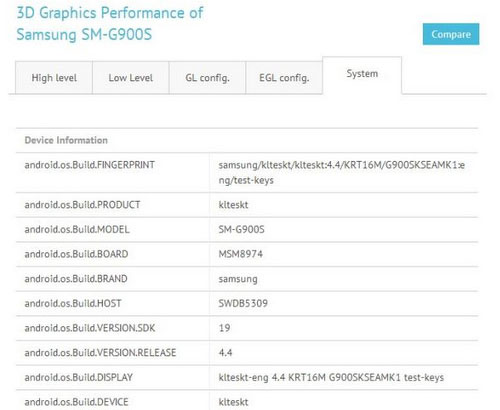Select the System tab
The height and width of the screenshot is (410, 500).
(x=362, y=74)
